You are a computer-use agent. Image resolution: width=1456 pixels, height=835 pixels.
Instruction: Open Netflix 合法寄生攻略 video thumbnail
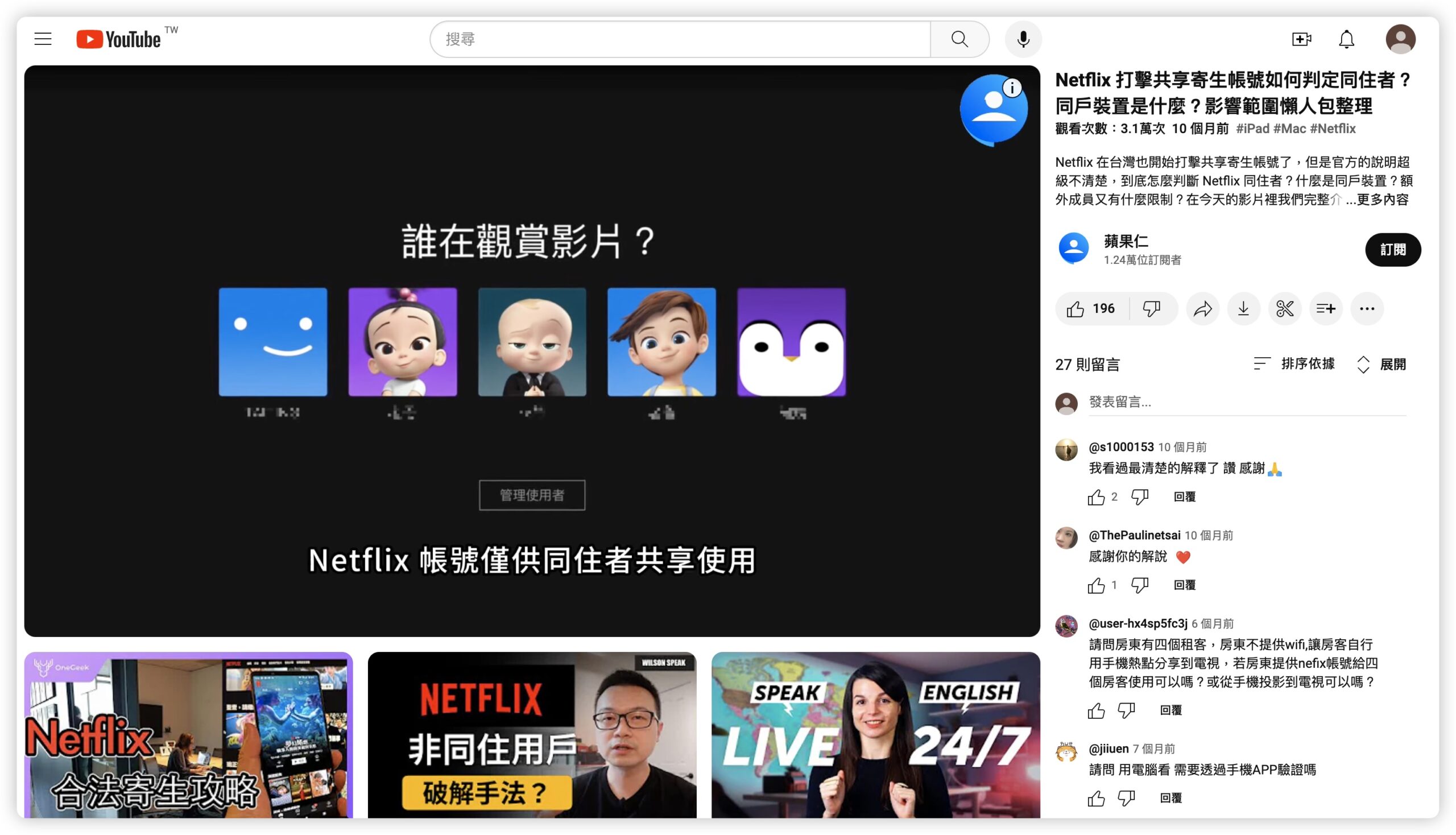pos(188,735)
